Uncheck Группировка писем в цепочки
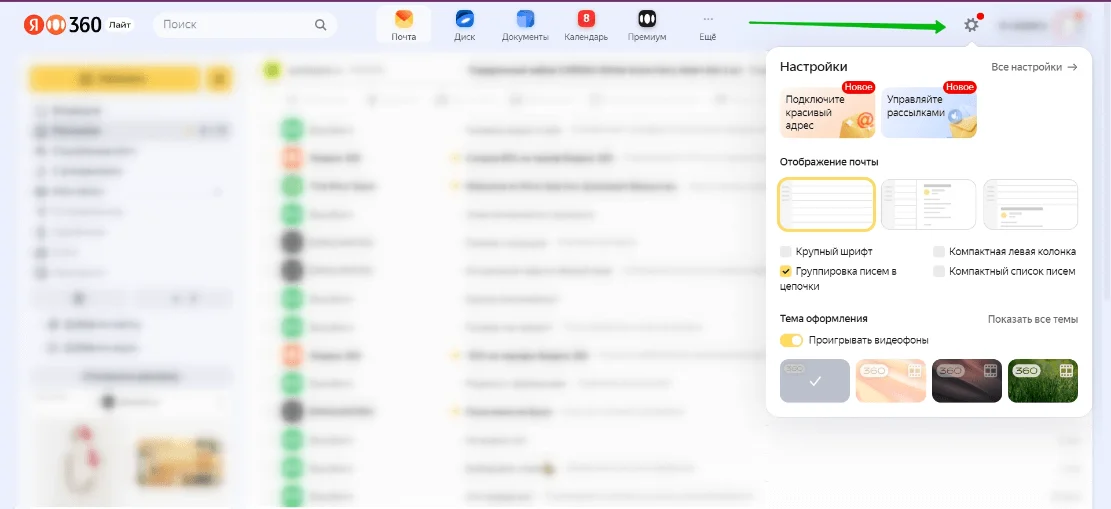 786,271
